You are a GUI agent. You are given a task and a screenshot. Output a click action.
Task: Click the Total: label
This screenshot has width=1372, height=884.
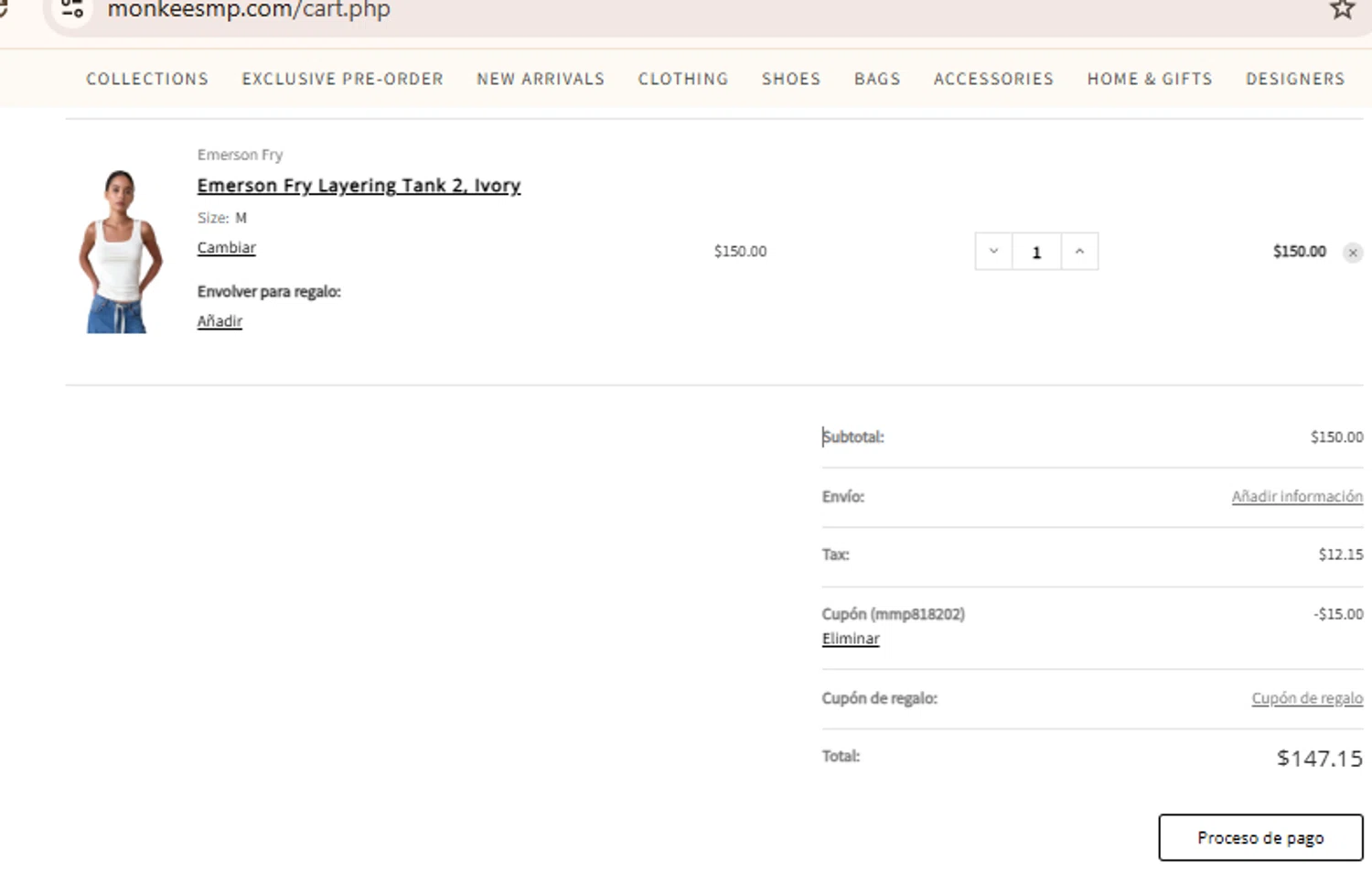[x=841, y=756]
